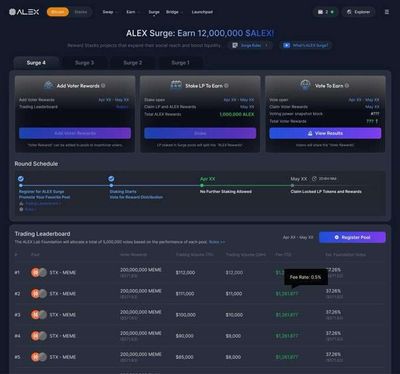This screenshot has height=374, width=400.
Task: Select the orange Bitcoin network toggle
Action: tap(58, 12)
